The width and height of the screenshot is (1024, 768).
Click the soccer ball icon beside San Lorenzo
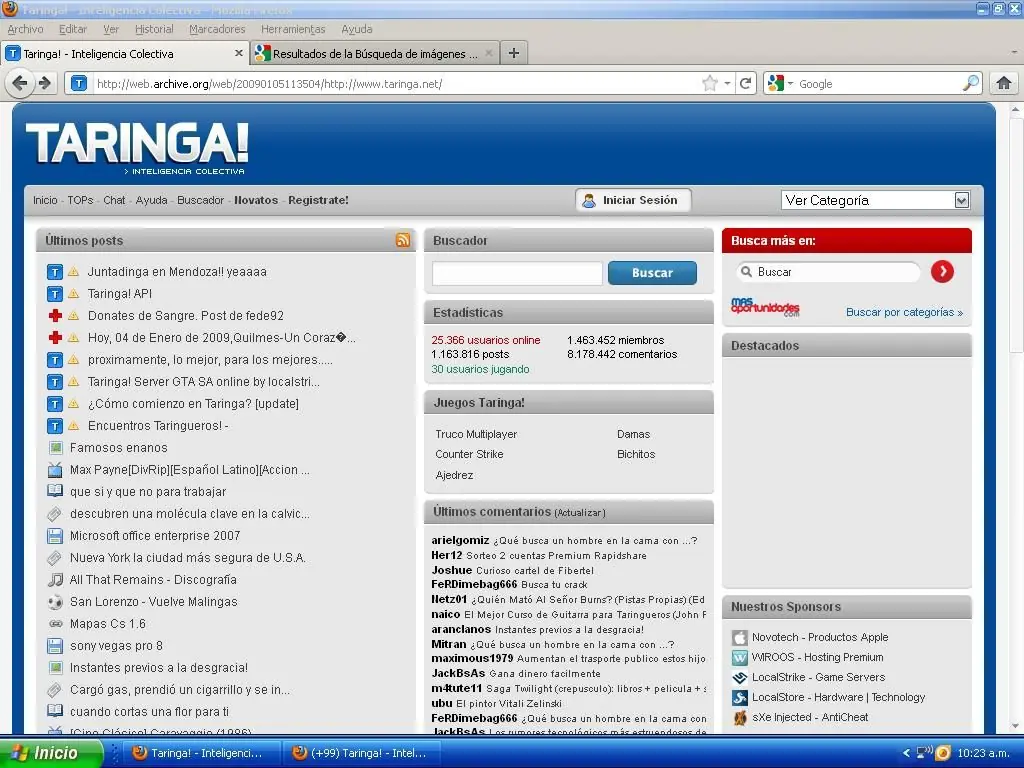click(x=56, y=601)
